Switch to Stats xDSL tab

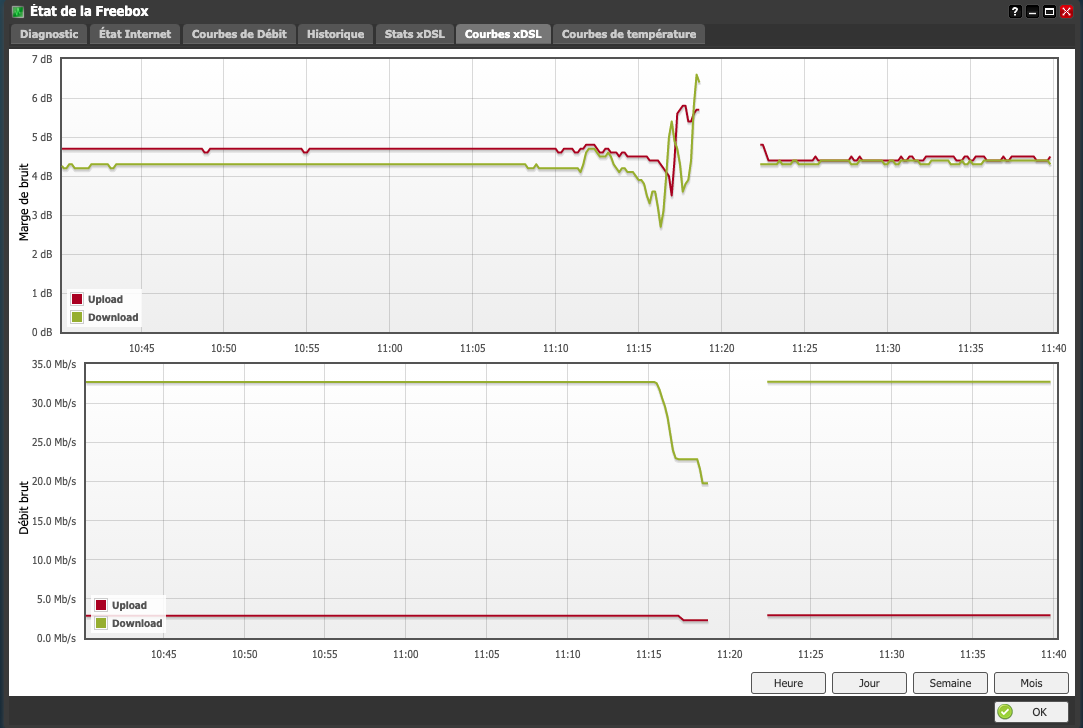[414, 34]
